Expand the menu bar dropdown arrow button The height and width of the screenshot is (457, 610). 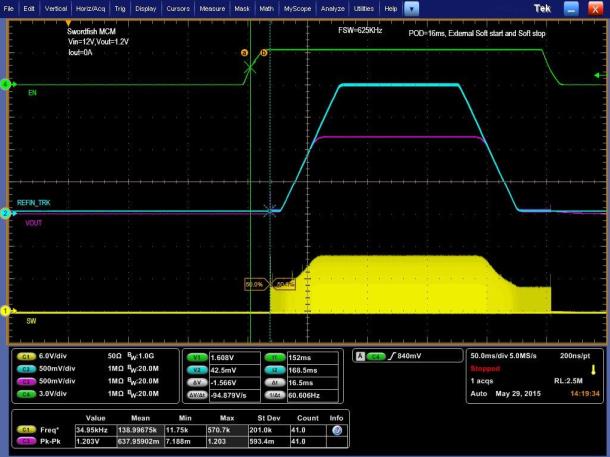(411, 9)
